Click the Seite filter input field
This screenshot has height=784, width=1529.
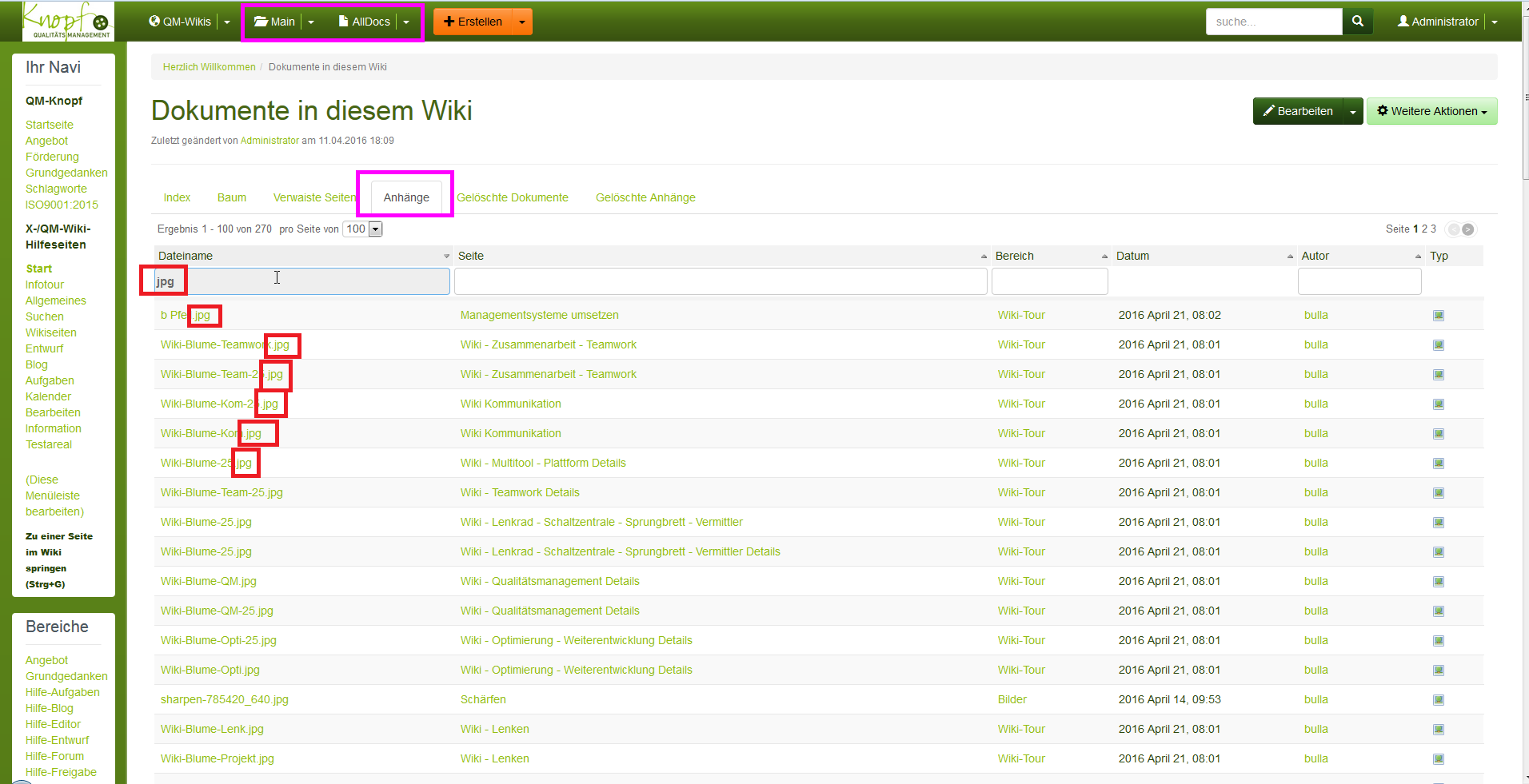pos(720,281)
